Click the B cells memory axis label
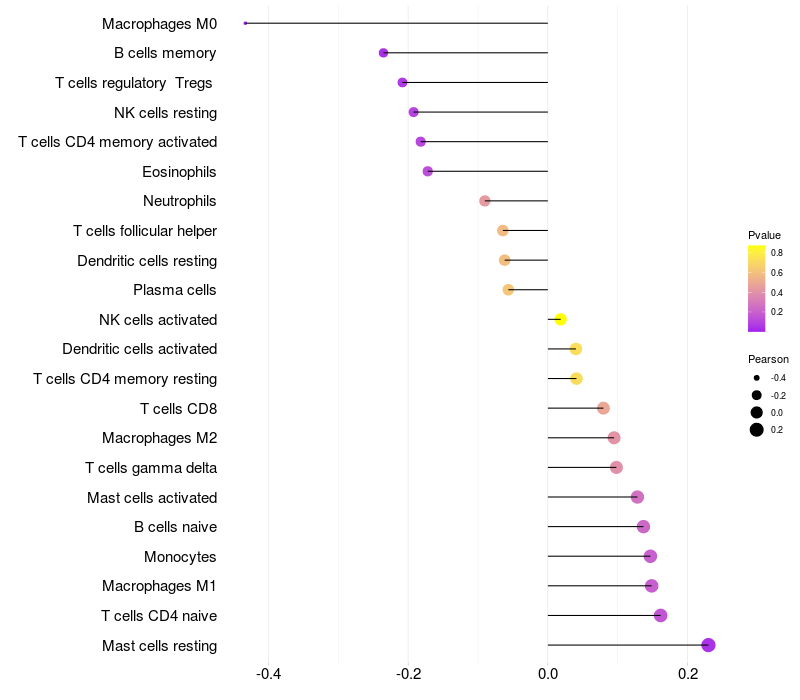The height and width of the screenshot is (700, 800). [166, 52]
